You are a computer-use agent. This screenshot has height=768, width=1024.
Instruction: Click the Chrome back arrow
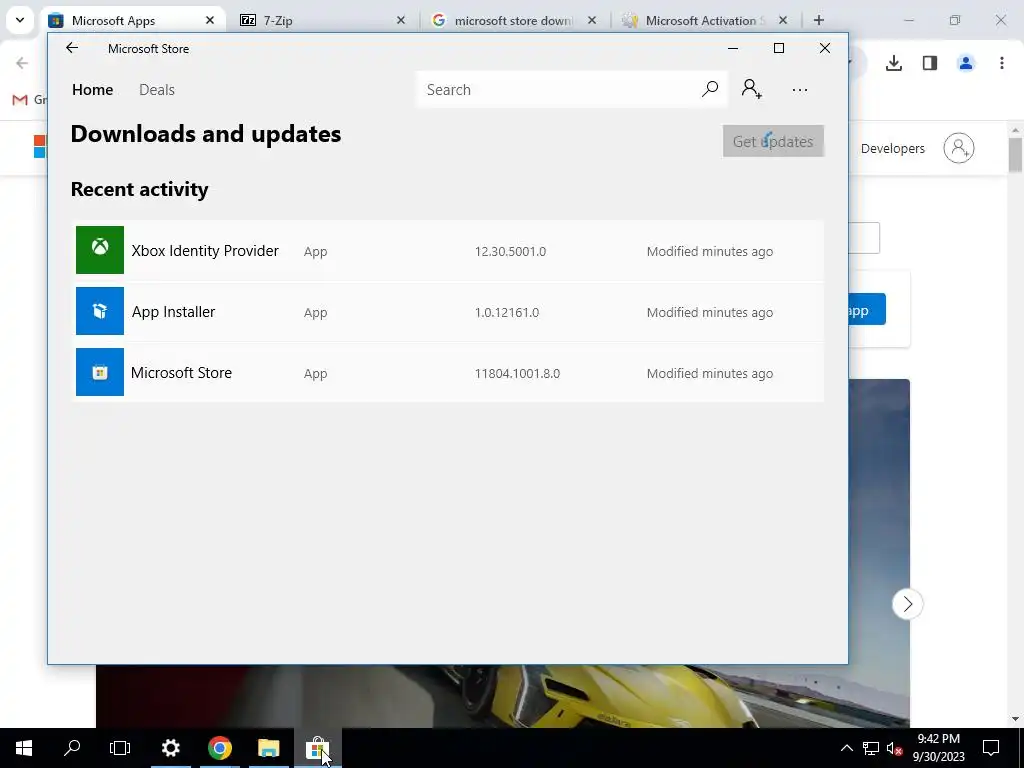[22, 63]
